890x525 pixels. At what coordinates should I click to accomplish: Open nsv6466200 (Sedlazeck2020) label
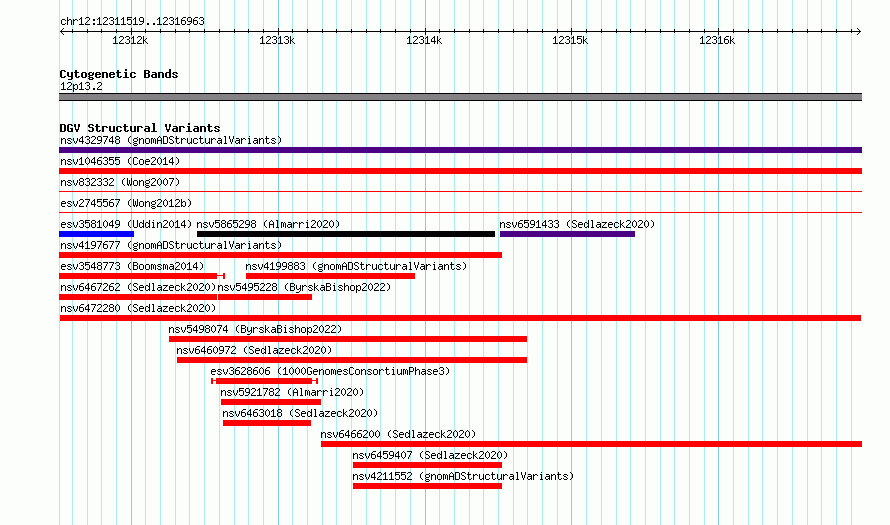pyautogui.click(x=398, y=434)
